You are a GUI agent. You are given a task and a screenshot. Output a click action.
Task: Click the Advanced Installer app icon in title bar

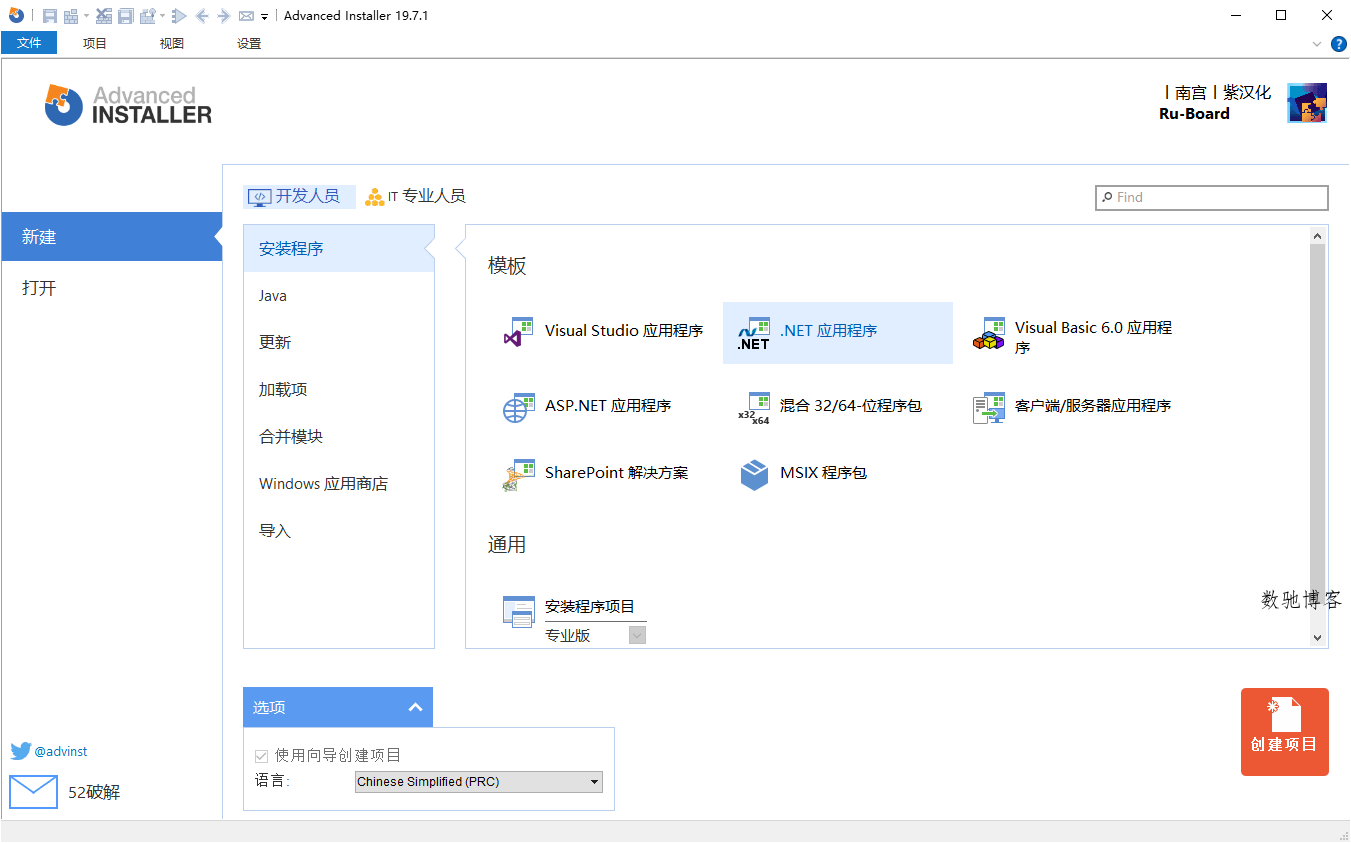click(16, 15)
